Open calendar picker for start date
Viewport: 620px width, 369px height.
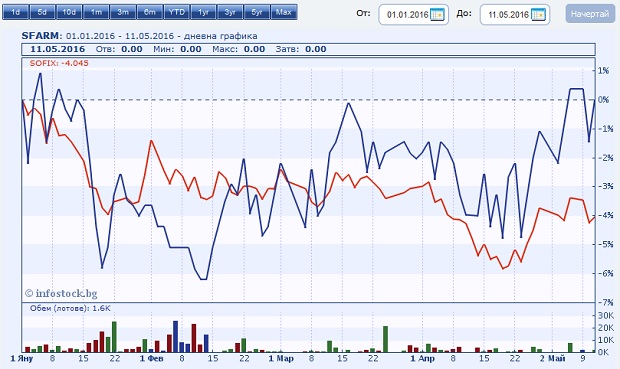(437, 15)
